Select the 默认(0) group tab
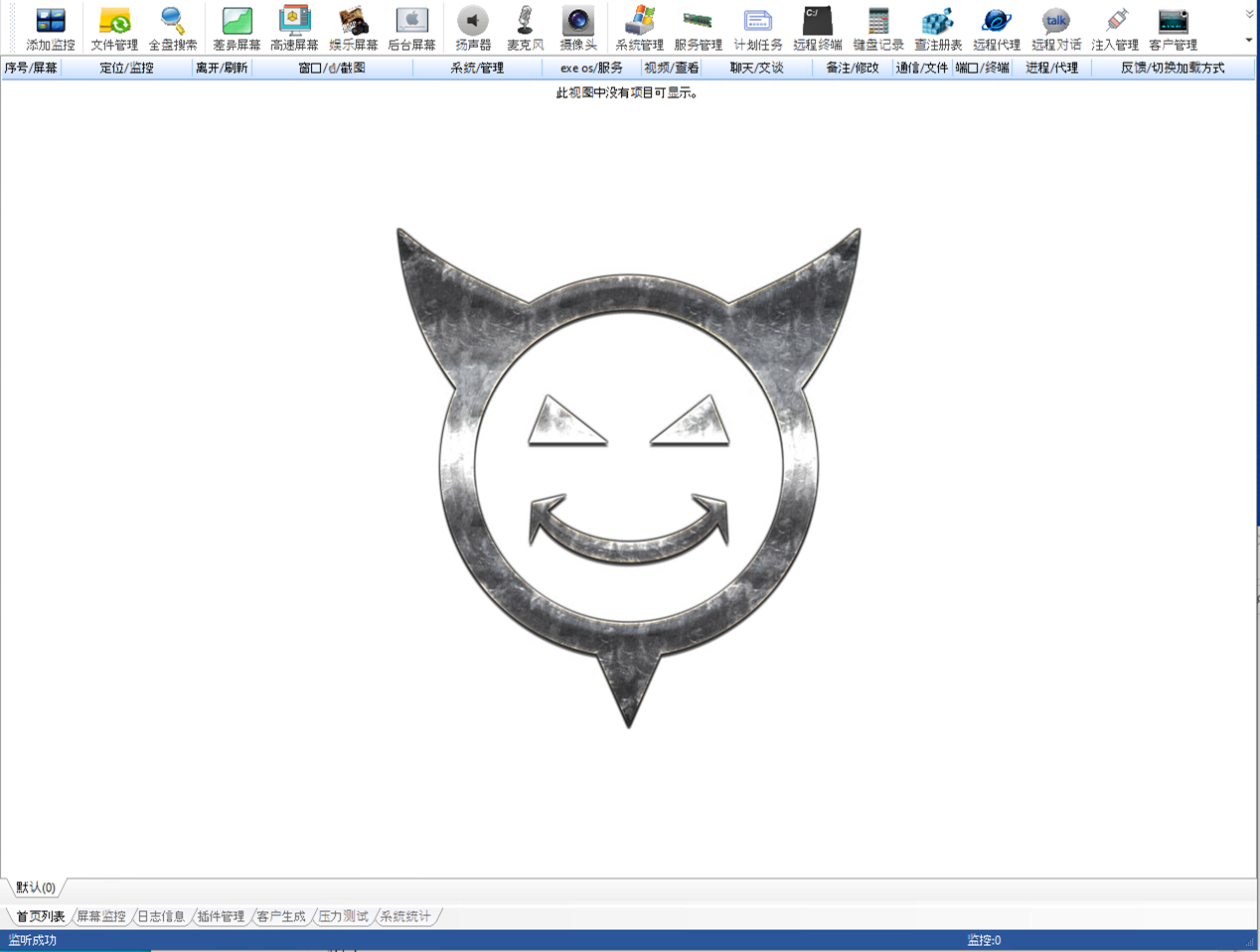The height and width of the screenshot is (952, 1260). tap(36, 887)
